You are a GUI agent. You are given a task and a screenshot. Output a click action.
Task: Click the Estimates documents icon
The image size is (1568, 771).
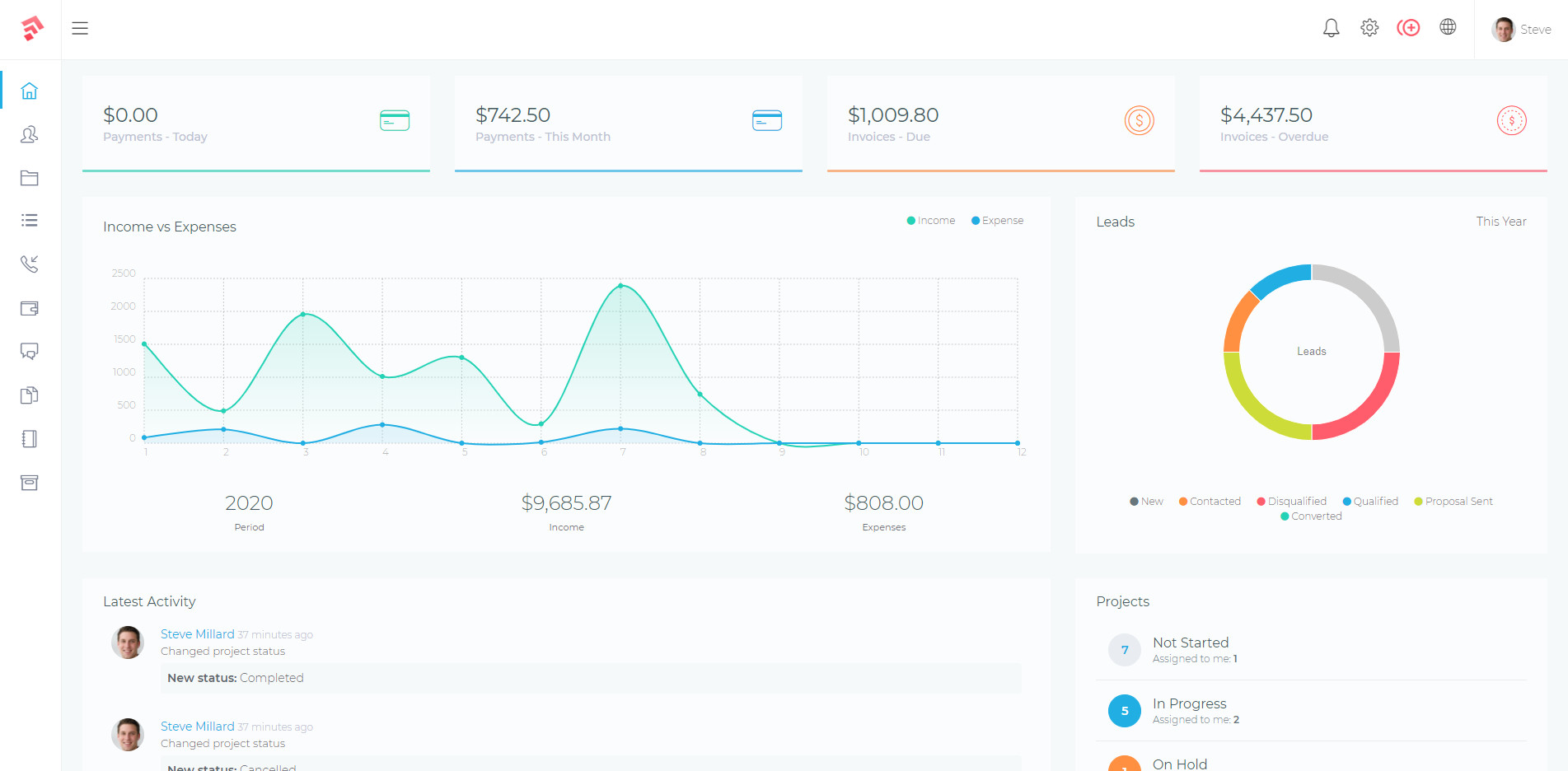30,395
